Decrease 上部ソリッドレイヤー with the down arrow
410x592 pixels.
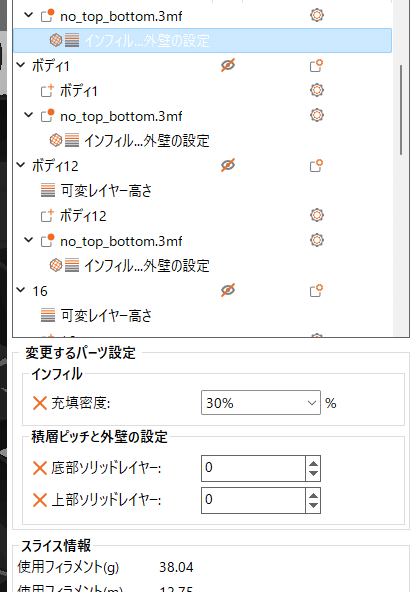click(x=313, y=506)
